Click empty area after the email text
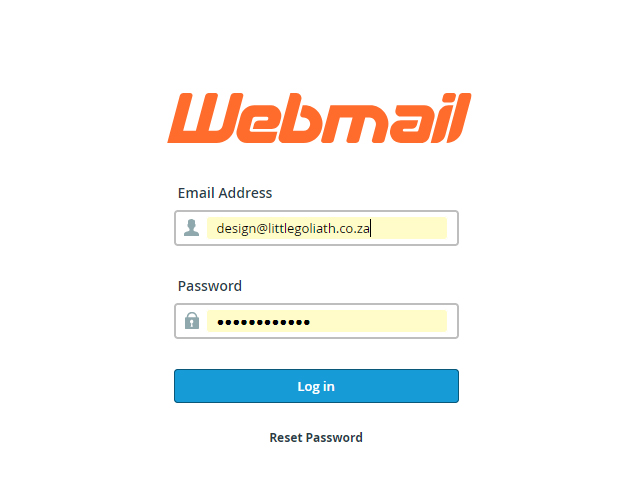This screenshot has width=621, height=503. click(408, 228)
